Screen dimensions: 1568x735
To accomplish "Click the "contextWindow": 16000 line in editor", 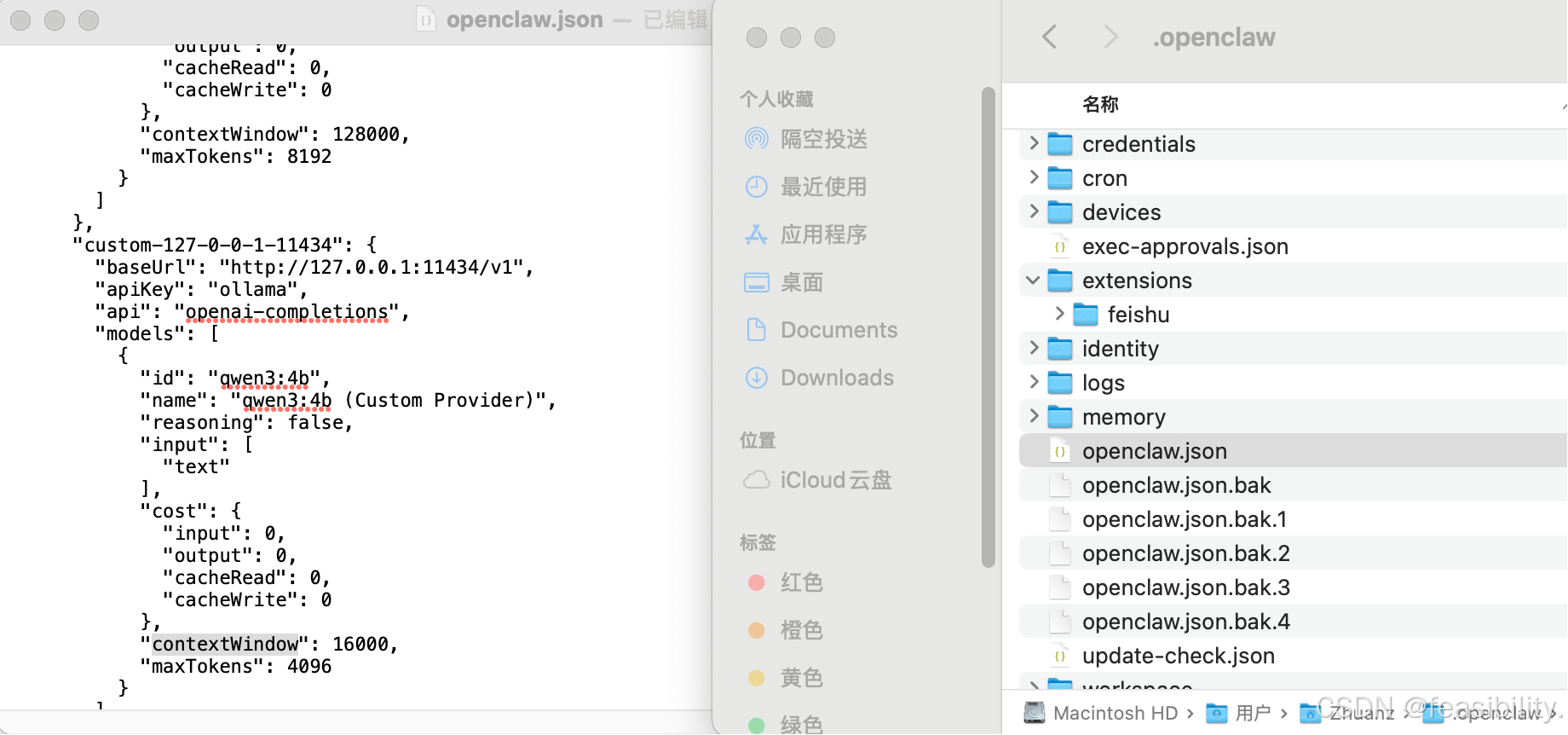I will coord(269,644).
